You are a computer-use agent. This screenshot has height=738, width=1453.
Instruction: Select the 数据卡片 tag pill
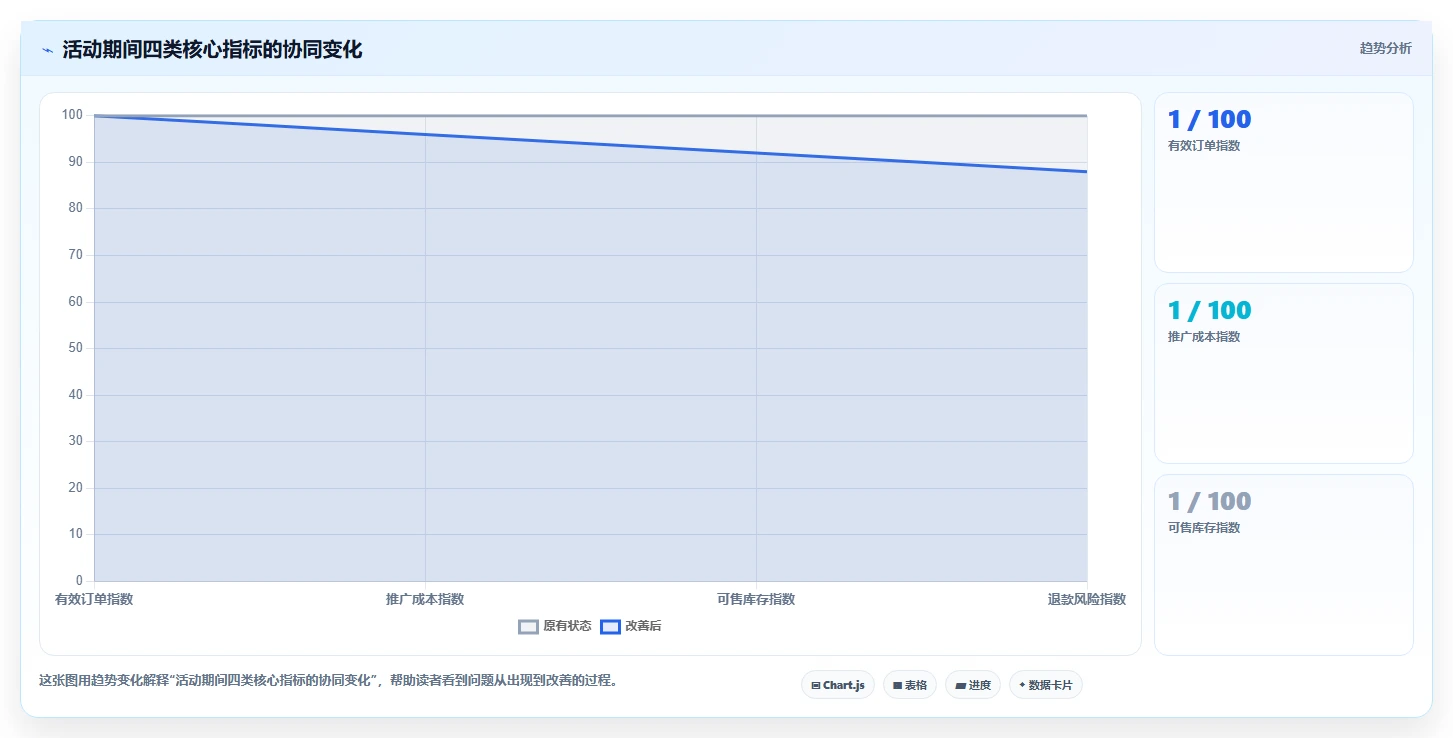pos(1046,685)
